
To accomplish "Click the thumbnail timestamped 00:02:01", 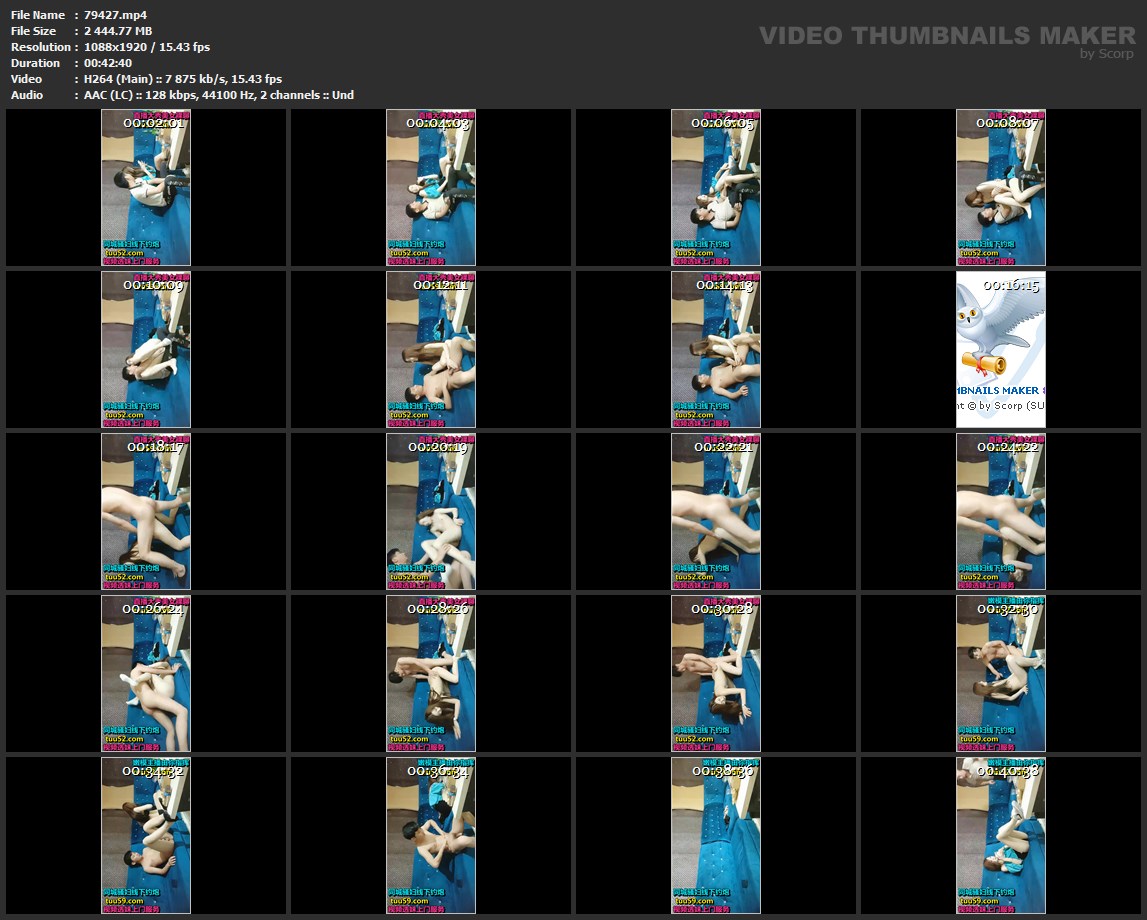I will tap(146, 187).
